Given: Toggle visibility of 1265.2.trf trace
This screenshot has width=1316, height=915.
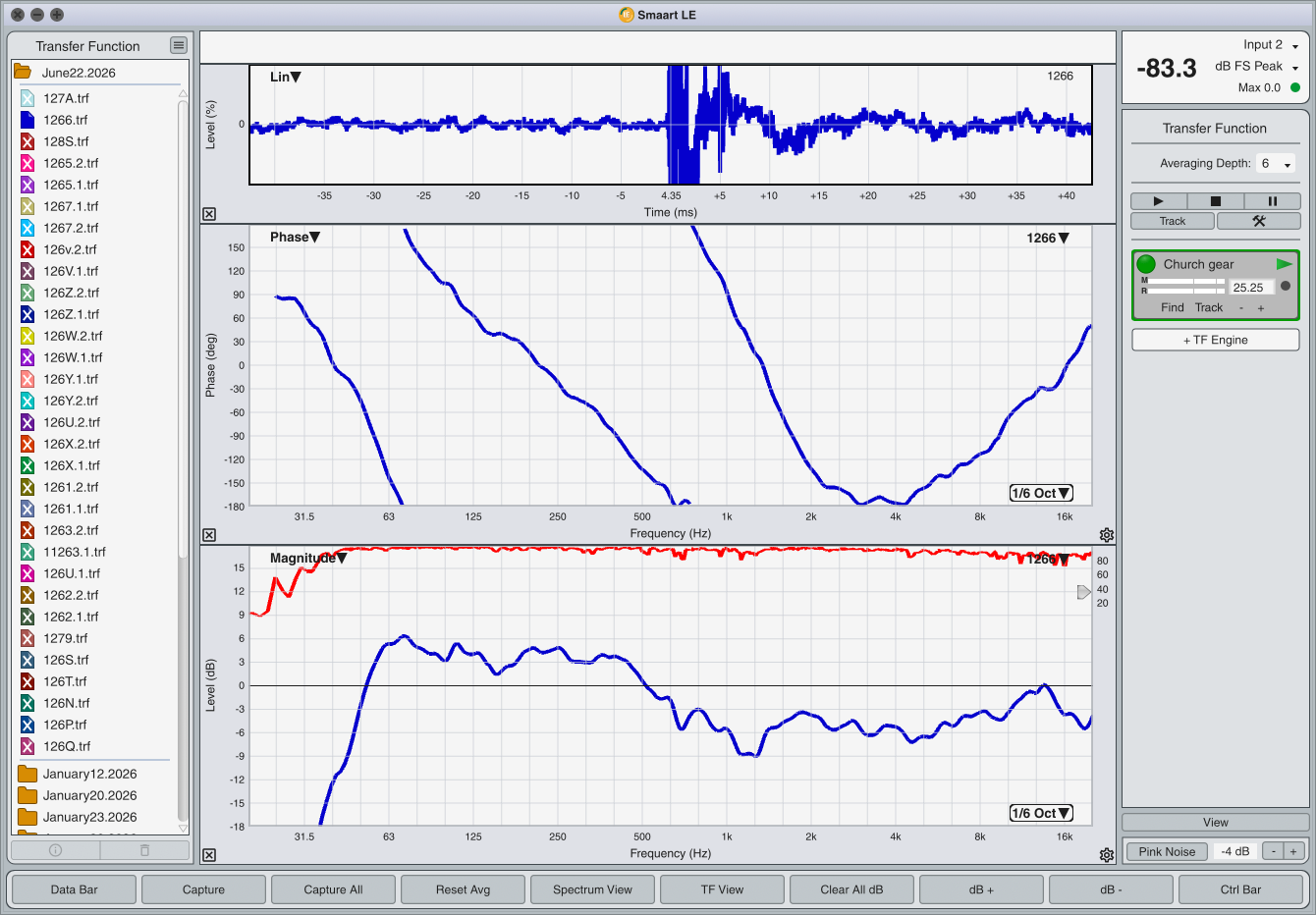Looking at the screenshot, I should 27,163.
